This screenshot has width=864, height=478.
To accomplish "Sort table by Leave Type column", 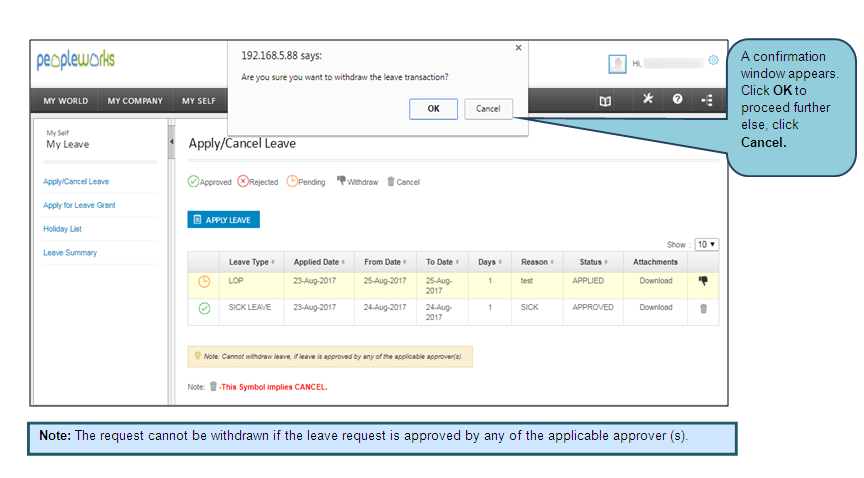I will [250, 262].
